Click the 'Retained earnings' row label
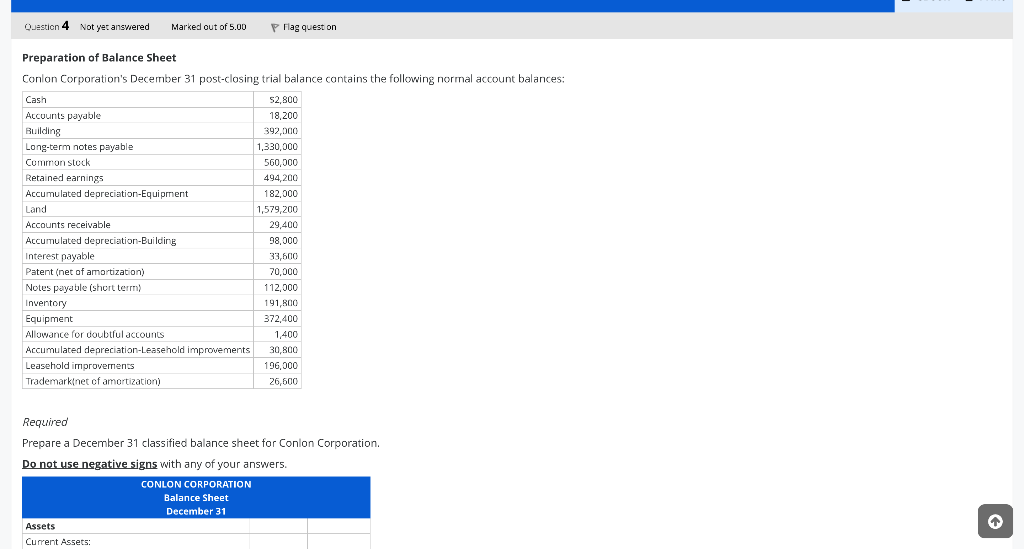1024x549 pixels. click(x=64, y=178)
